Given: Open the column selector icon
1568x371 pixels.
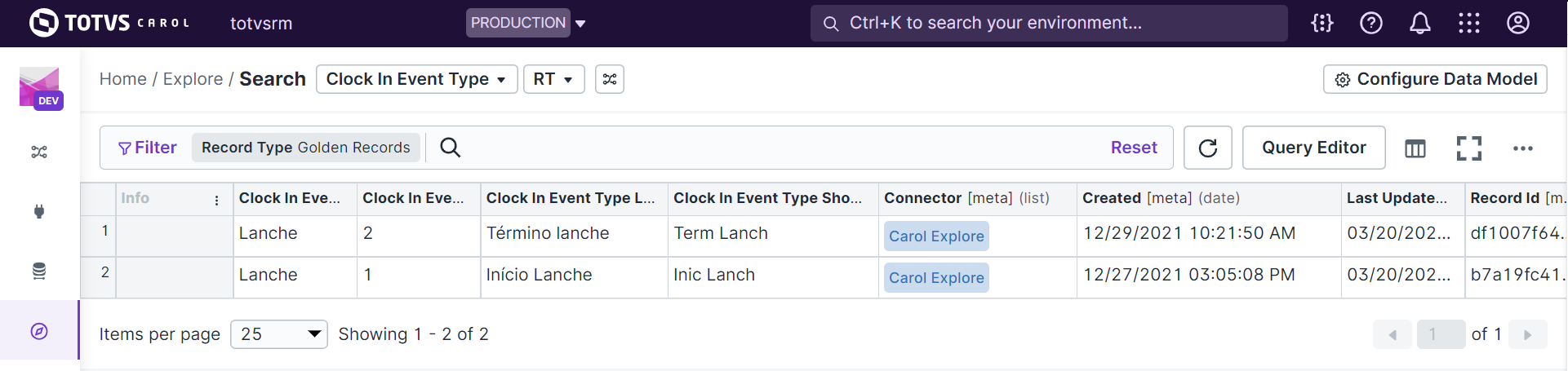Looking at the screenshot, I should click(1415, 148).
